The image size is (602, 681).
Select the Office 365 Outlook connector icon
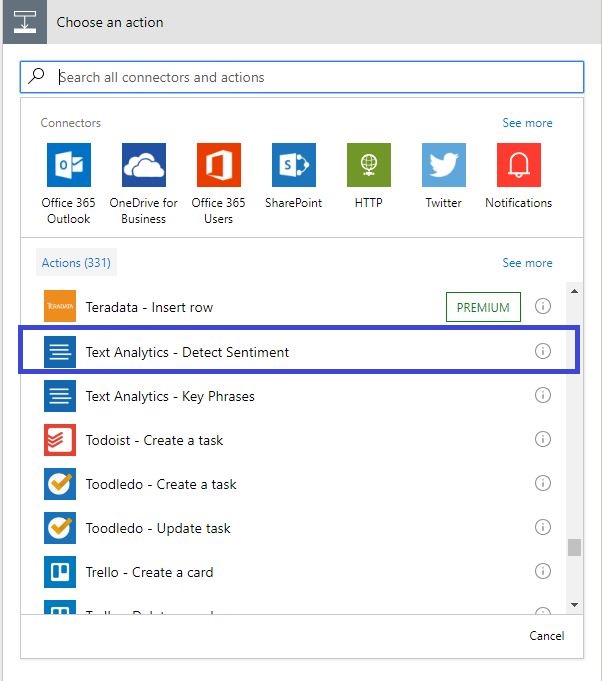[69, 165]
